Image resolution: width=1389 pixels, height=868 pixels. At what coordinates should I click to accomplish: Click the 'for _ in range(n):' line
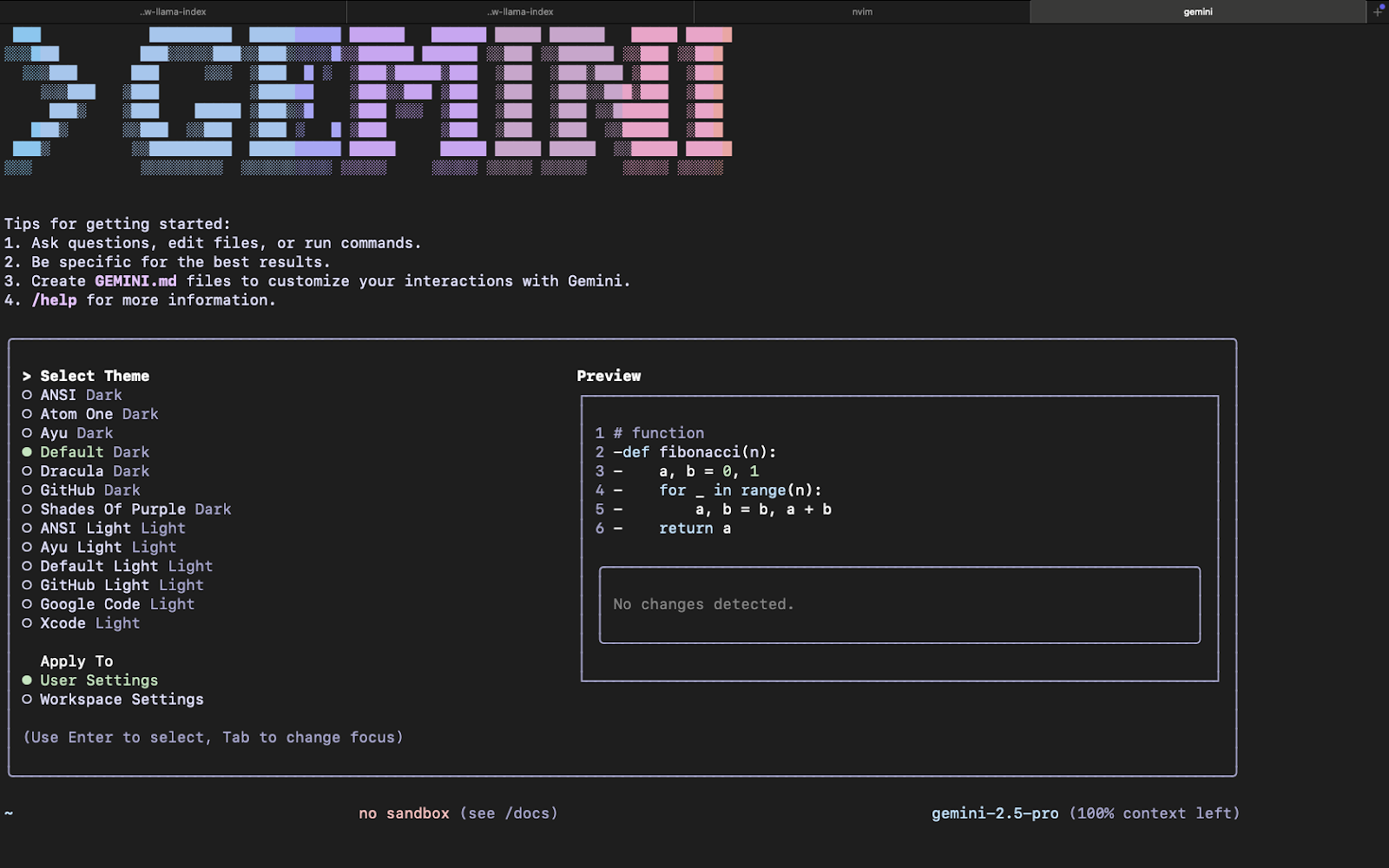tap(741, 490)
